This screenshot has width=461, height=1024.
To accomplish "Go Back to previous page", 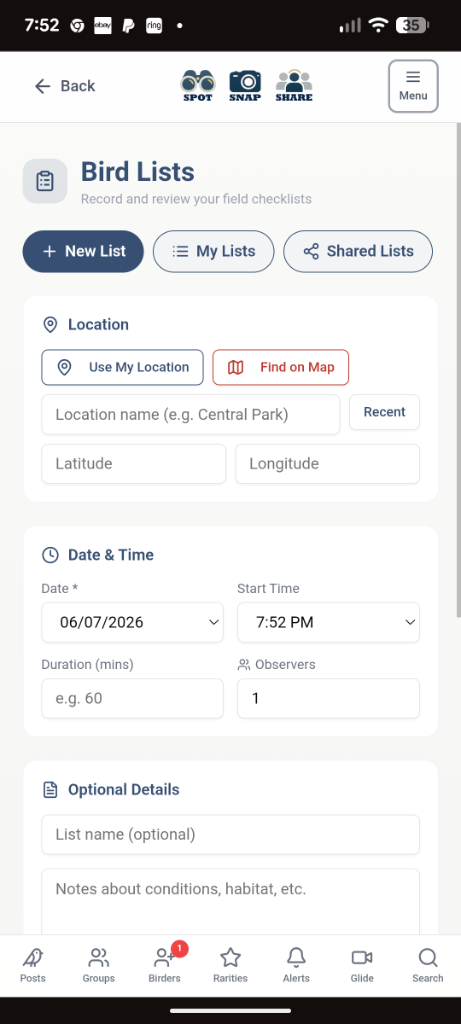I will [65, 86].
